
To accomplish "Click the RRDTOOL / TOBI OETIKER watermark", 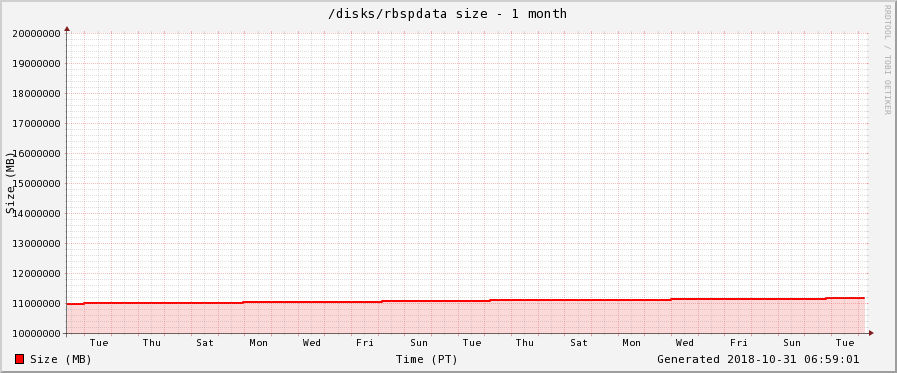I will coord(887,59).
